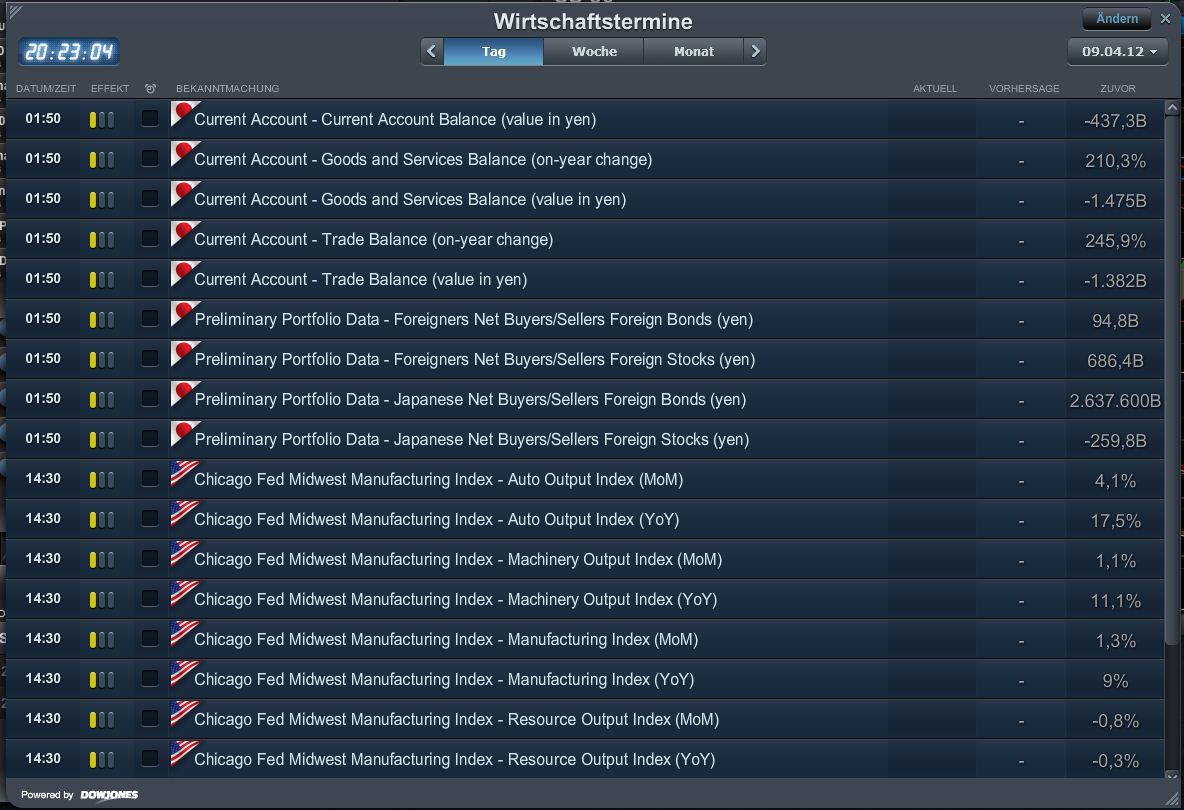Click the scrollbar up arrow

[x=1172, y=108]
